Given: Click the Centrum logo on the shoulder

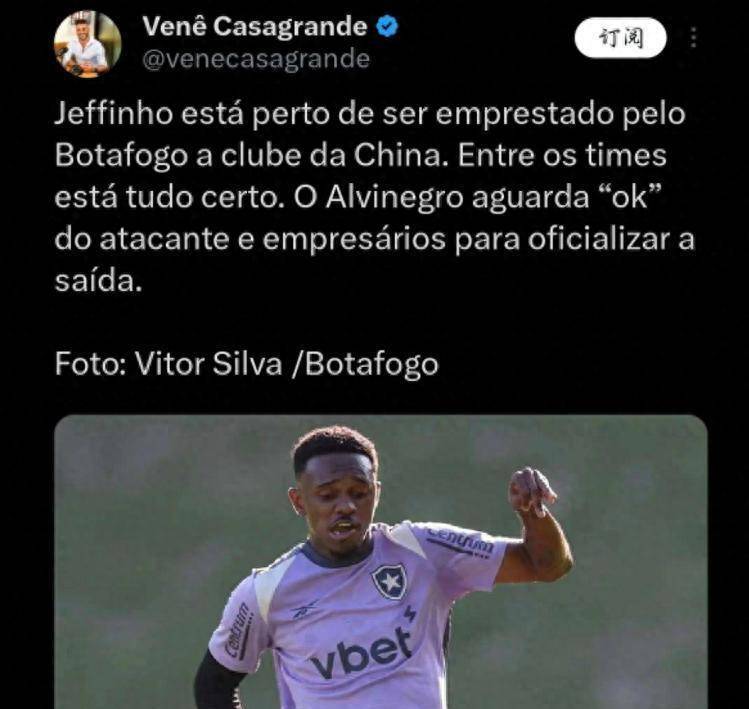Looking at the screenshot, I should pos(459,542).
